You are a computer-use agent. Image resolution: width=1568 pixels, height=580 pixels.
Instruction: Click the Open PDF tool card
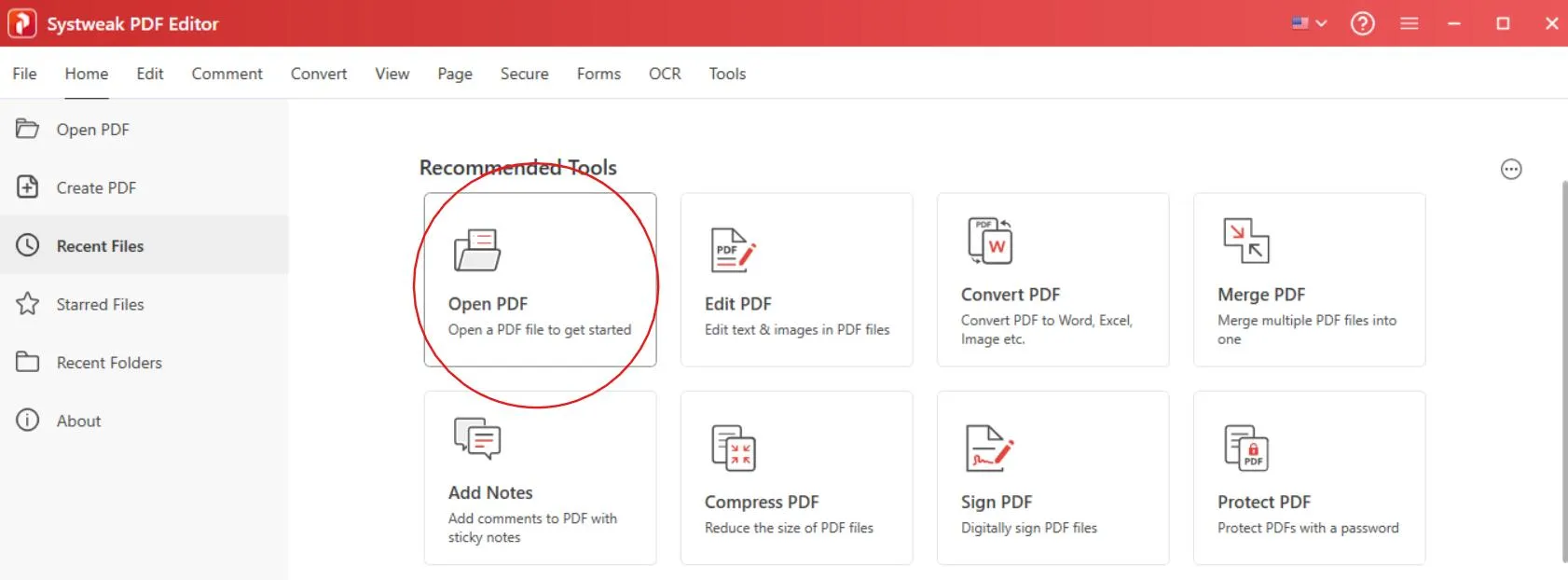click(x=540, y=280)
